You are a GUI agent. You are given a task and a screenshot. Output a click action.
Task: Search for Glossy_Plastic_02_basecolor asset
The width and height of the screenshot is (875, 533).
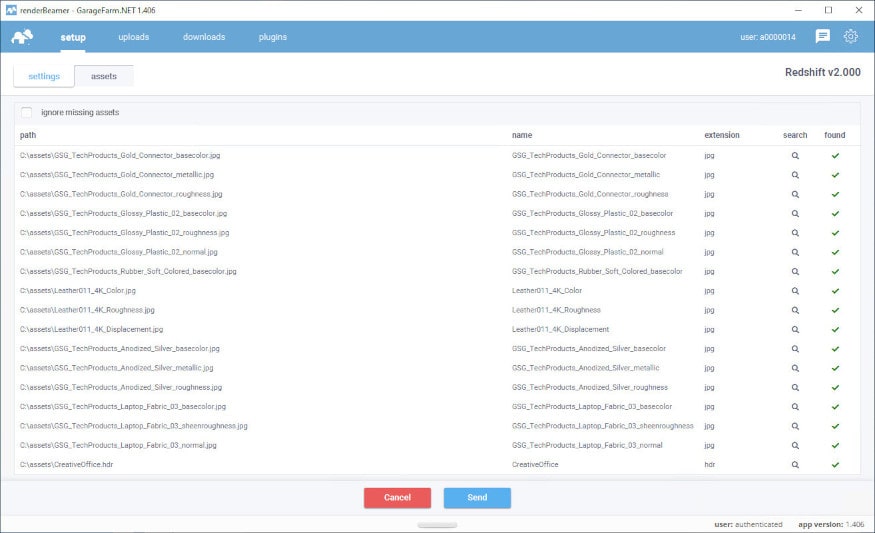(795, 214)
